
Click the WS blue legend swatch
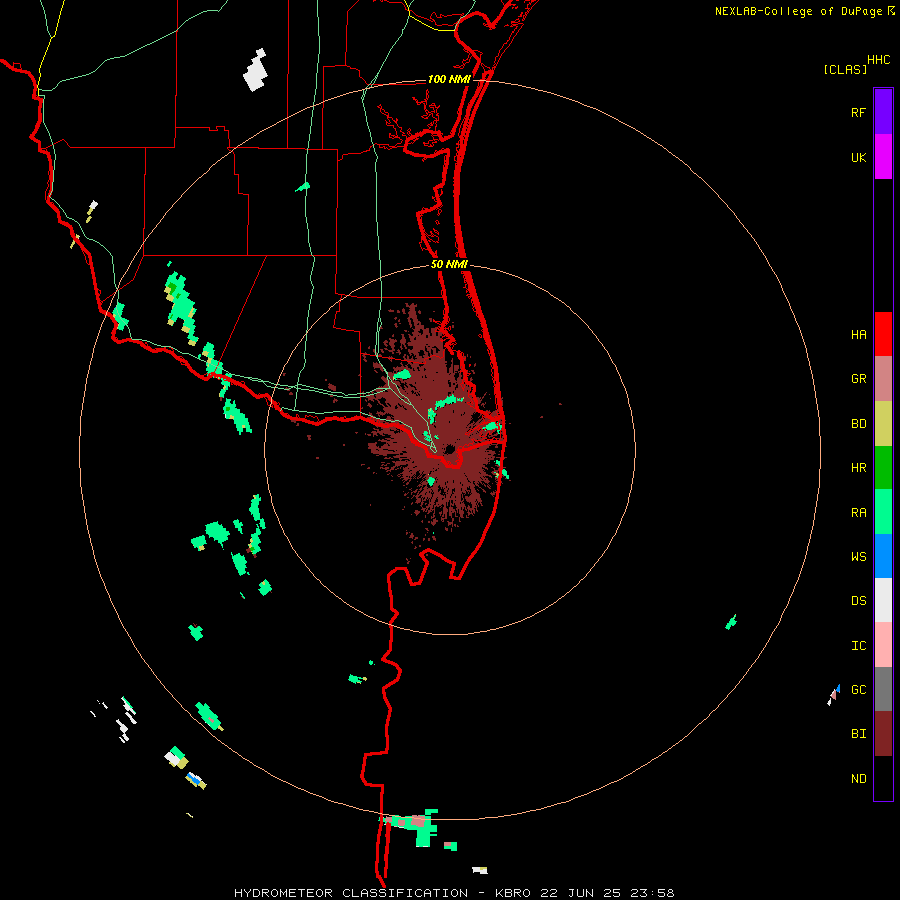883,556
